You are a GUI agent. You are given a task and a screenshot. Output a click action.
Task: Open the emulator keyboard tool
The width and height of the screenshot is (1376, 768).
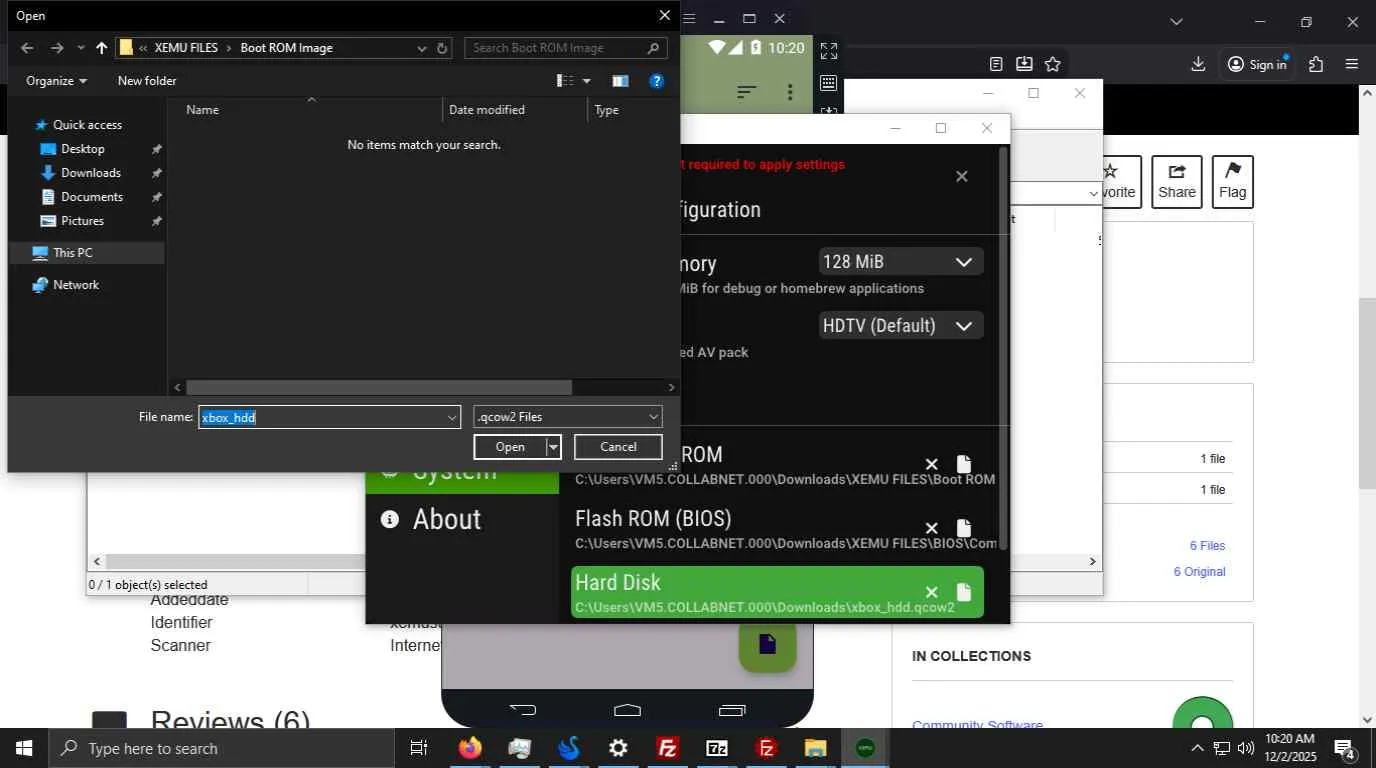[829, 83]
